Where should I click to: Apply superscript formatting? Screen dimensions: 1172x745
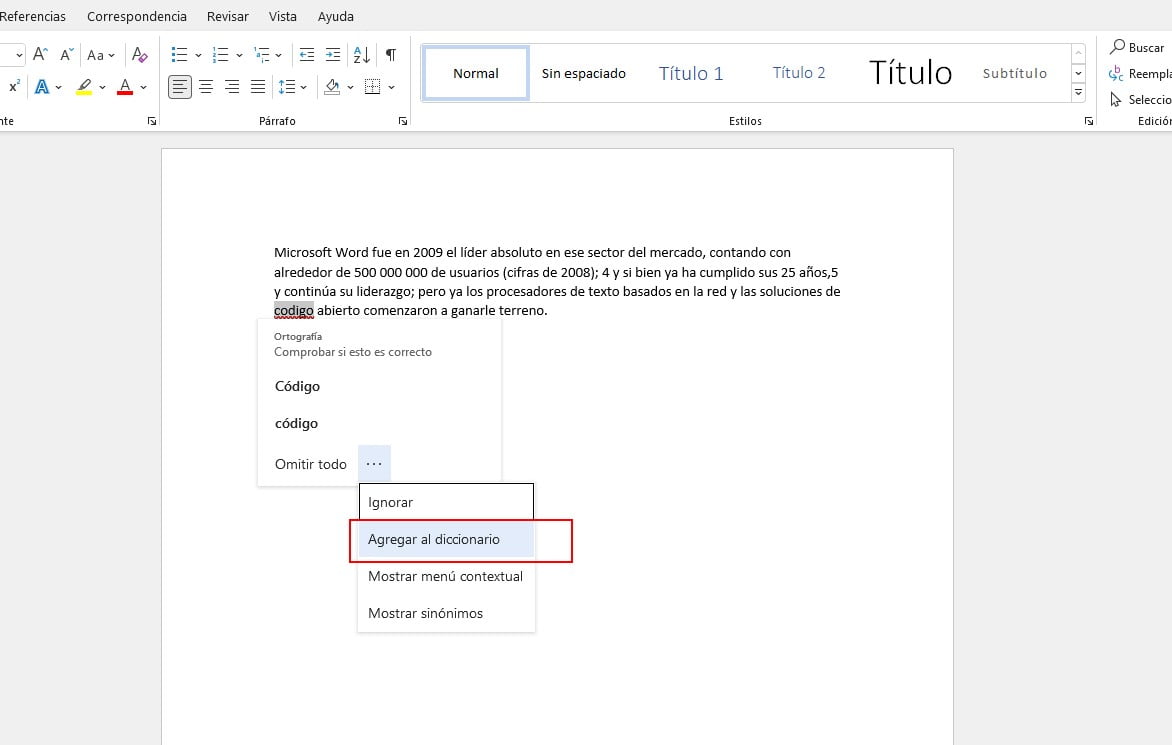(x=13, y=87)
